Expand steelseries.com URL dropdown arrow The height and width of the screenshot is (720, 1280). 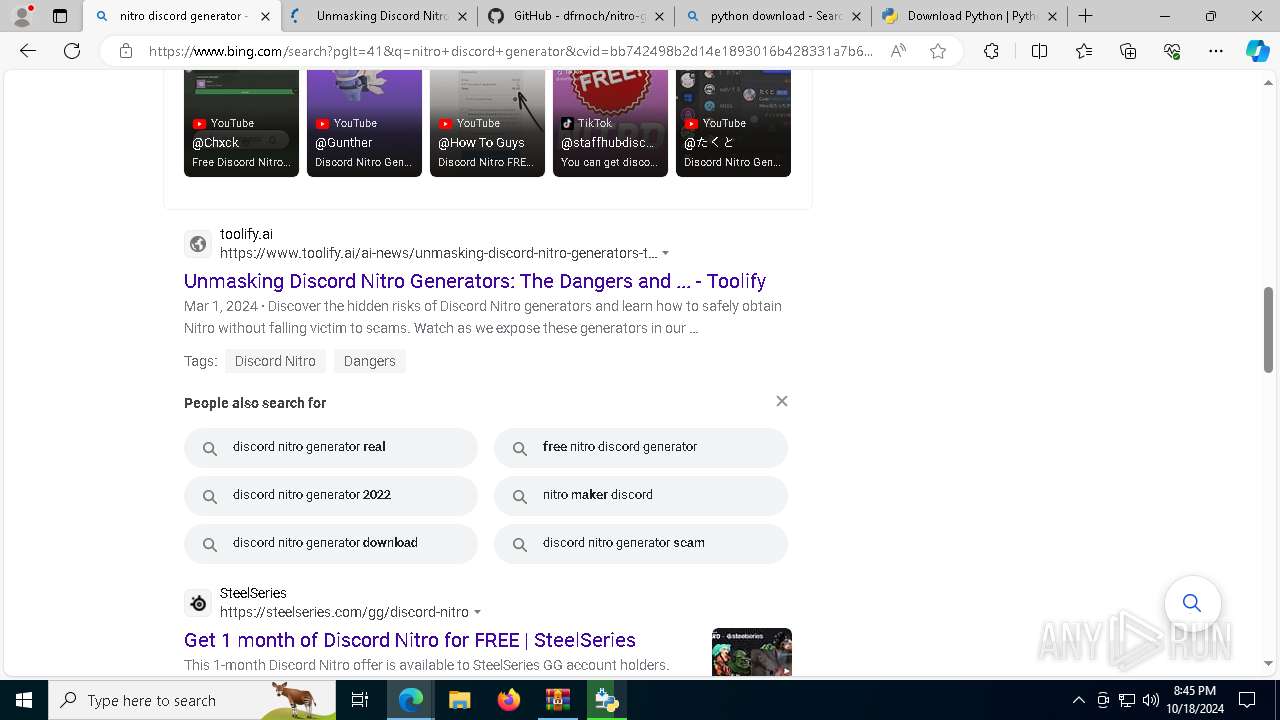[x=478, y=612]
